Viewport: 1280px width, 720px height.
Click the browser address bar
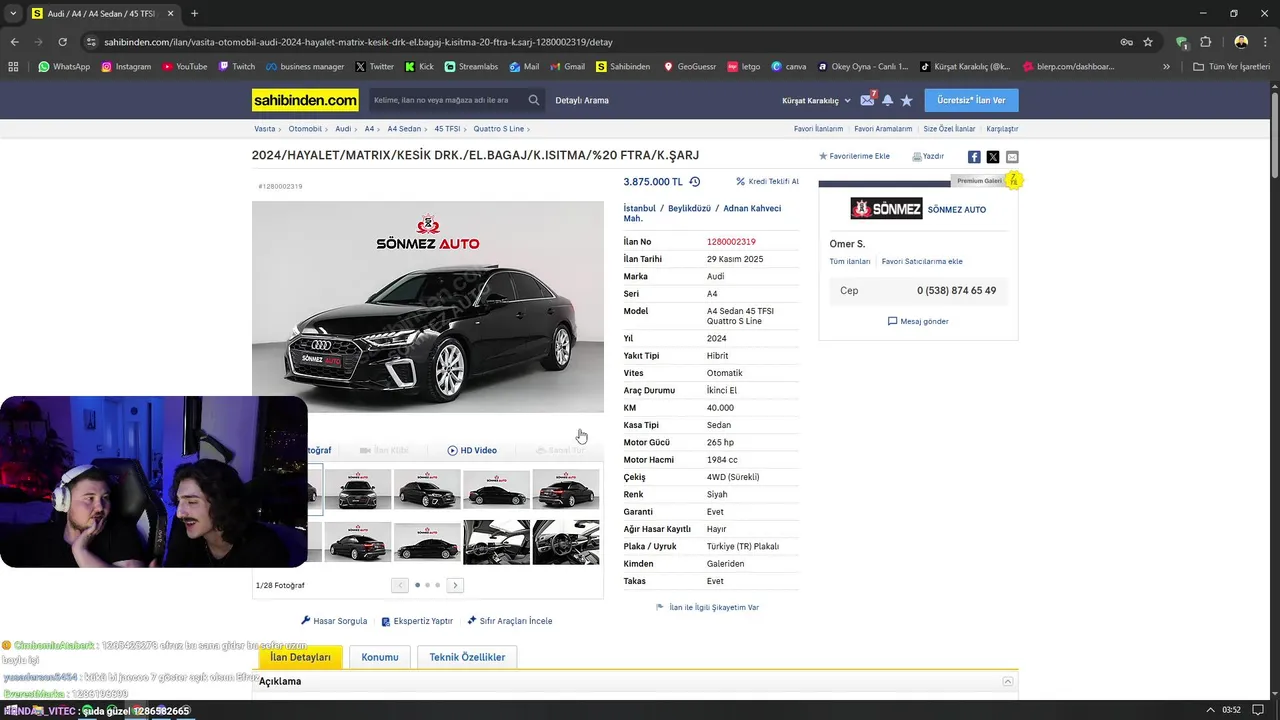[600, 42]
